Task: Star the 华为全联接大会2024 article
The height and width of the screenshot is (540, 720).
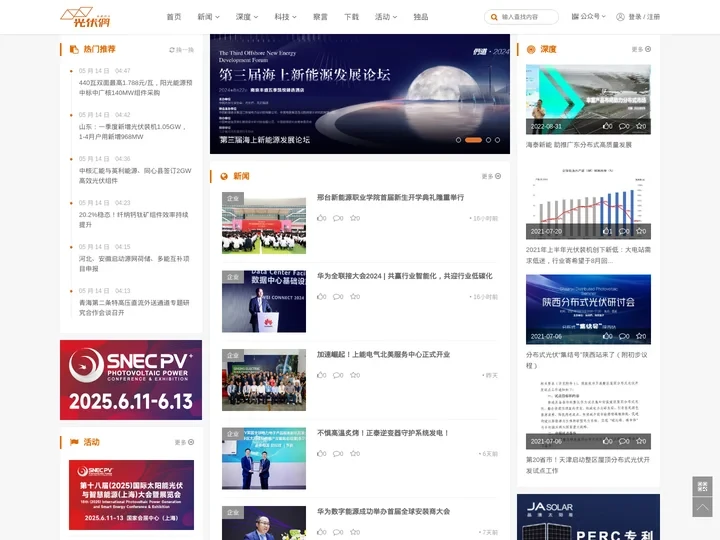Action: [x=355, y=297]
